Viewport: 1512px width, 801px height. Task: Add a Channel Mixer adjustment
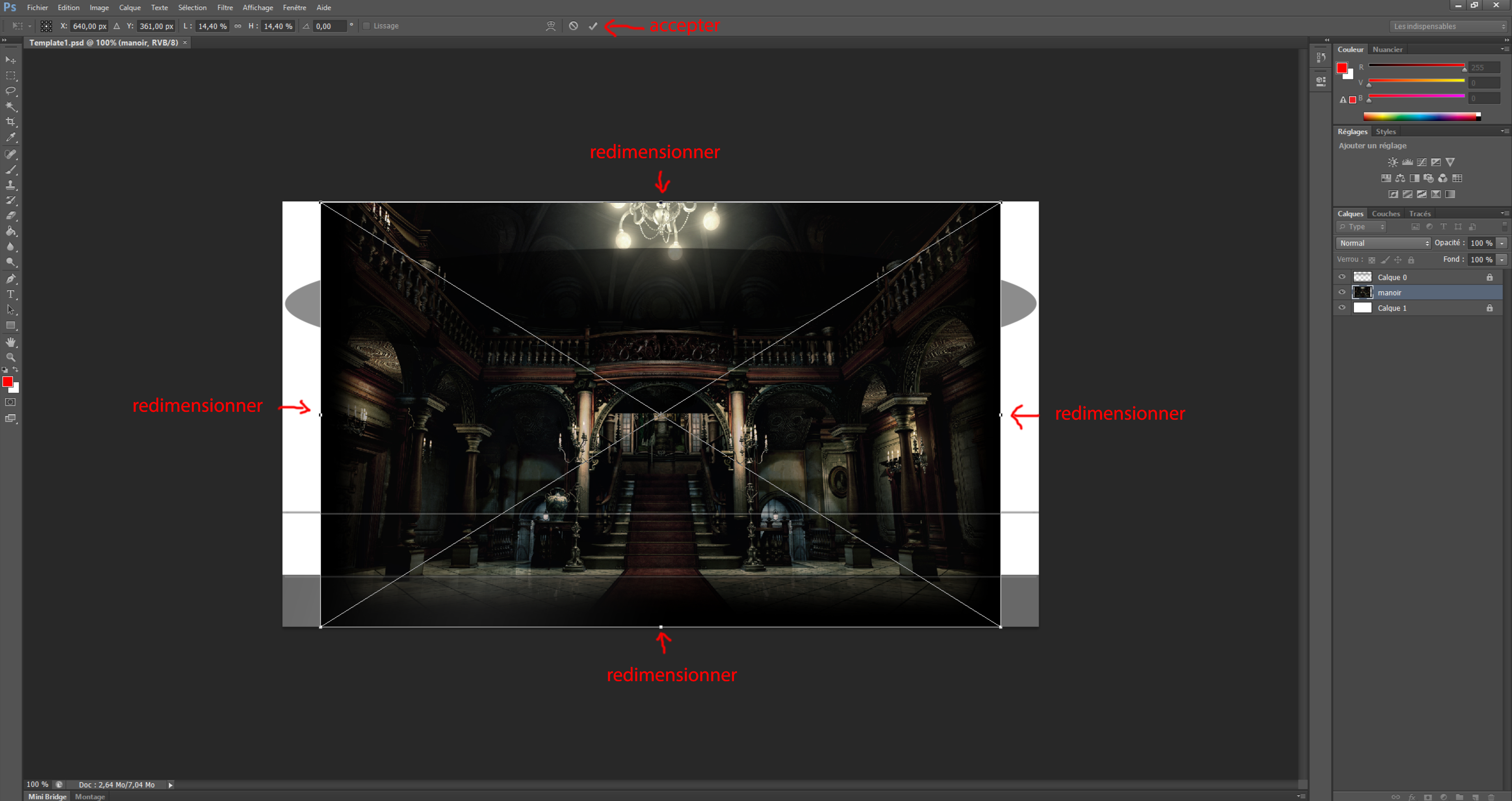click(1443, 178)
